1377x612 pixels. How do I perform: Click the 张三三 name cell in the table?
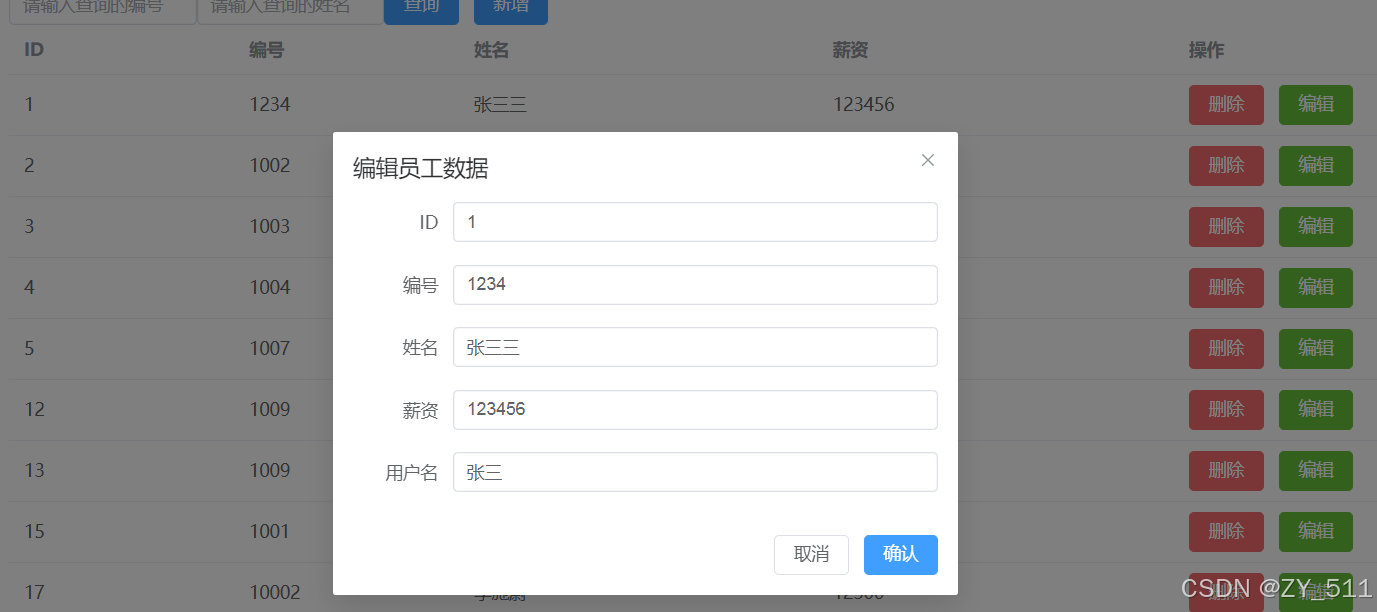point(500,105)
